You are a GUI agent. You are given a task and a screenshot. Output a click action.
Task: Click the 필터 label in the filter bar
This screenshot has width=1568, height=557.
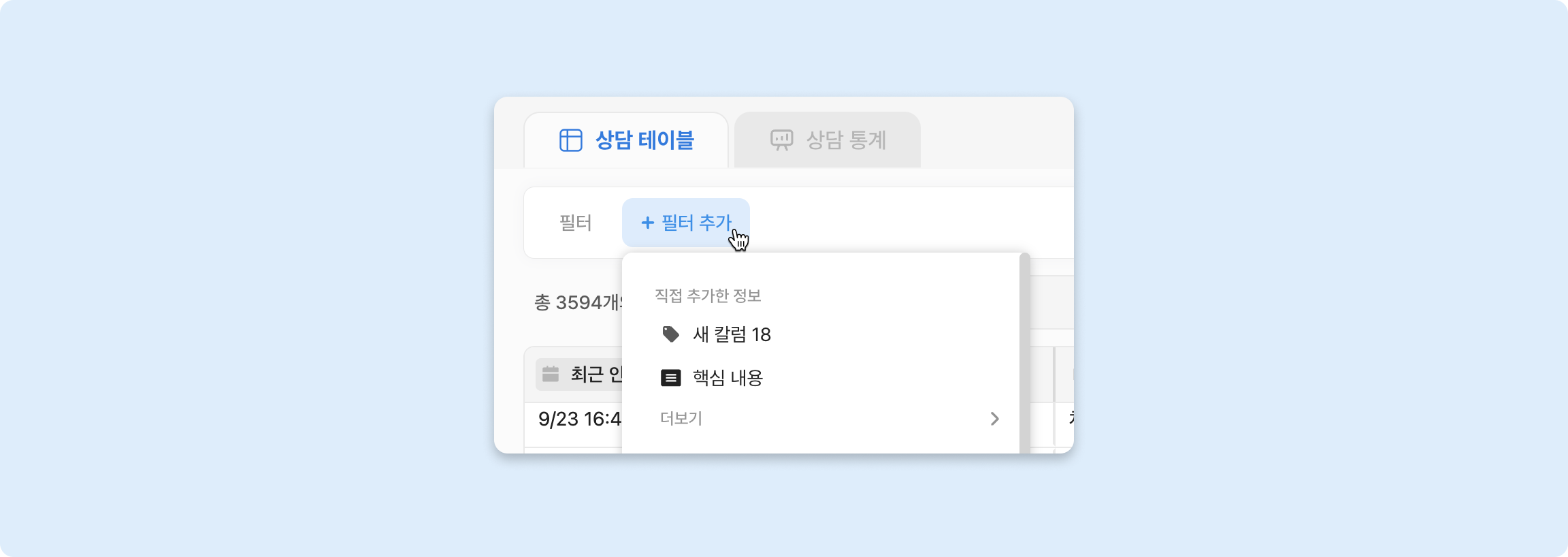tap(575, 223)
